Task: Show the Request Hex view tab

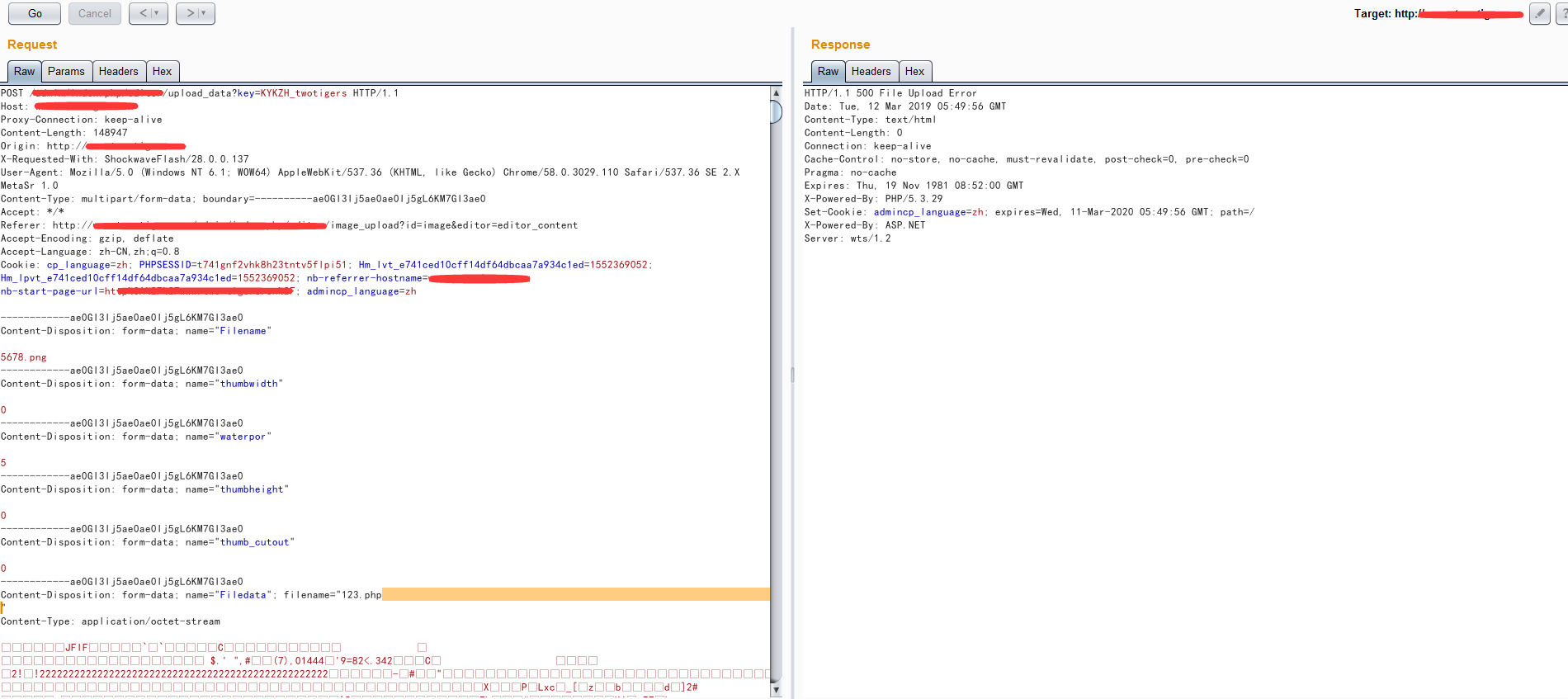Action: click(162, 72)
